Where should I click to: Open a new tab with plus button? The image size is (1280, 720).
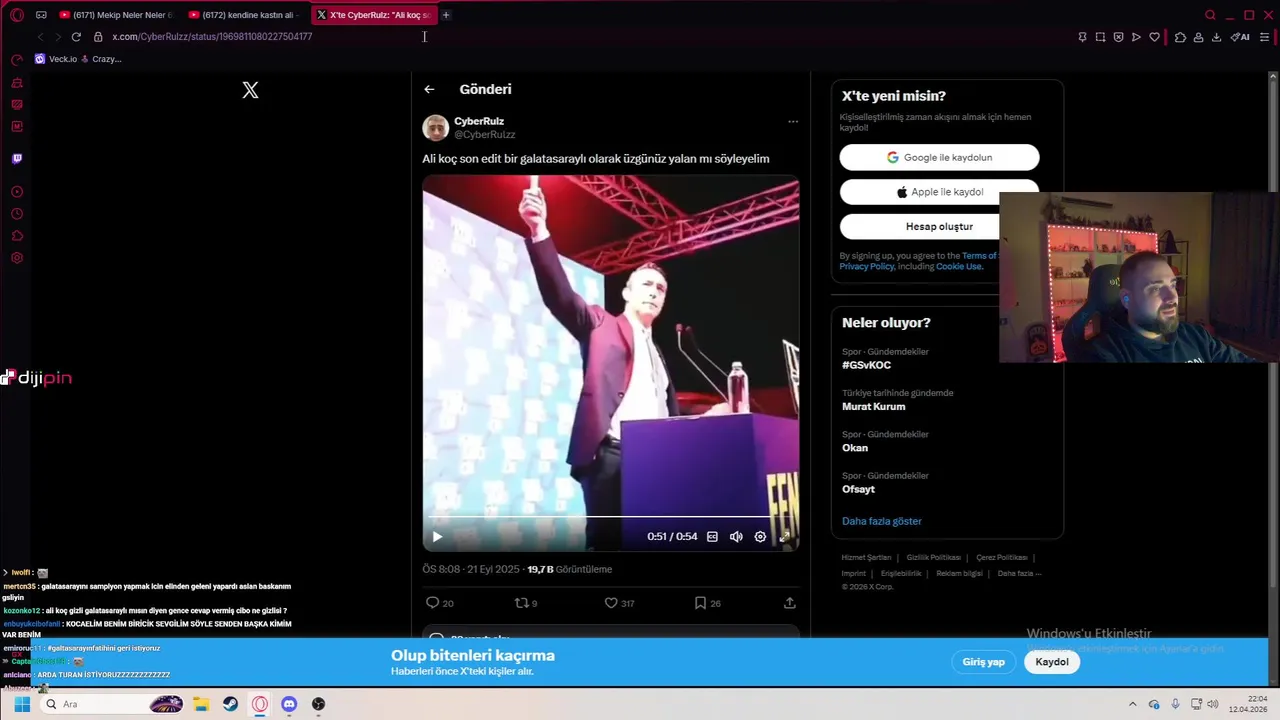pyautogui.click(x=446, y=15)
